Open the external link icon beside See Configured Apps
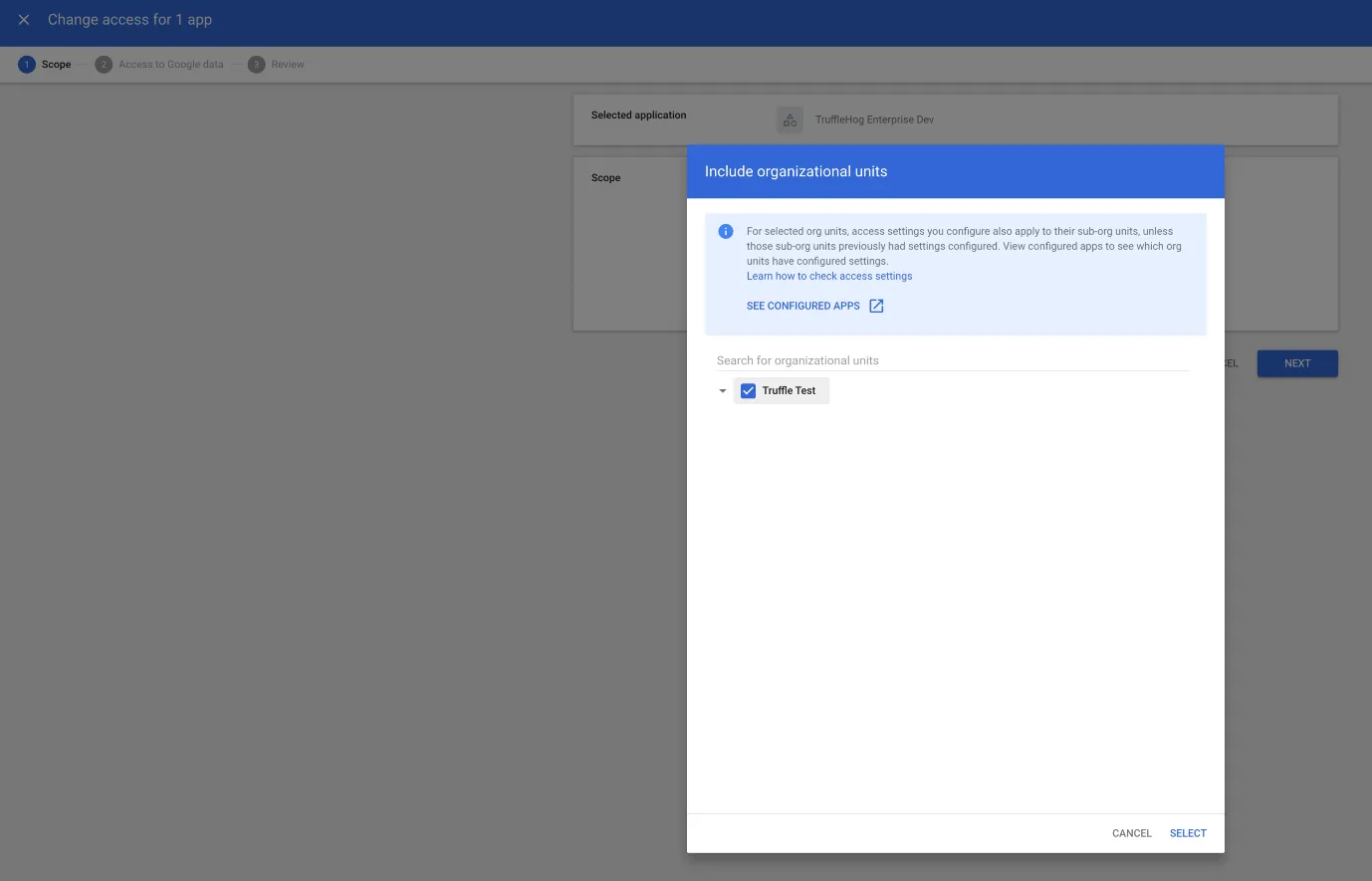This screenshot has height=881, width=1372. [x=876, y=306]
